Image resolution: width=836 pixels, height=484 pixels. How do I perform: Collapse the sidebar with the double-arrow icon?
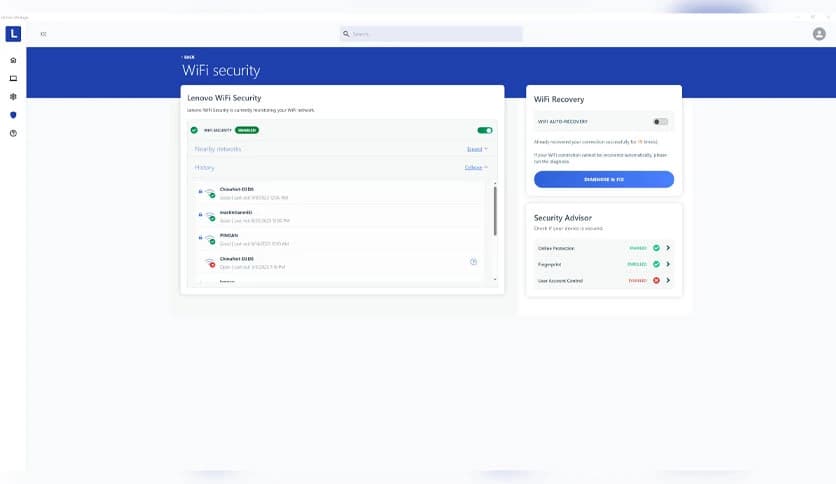click(x=43, y=34)
